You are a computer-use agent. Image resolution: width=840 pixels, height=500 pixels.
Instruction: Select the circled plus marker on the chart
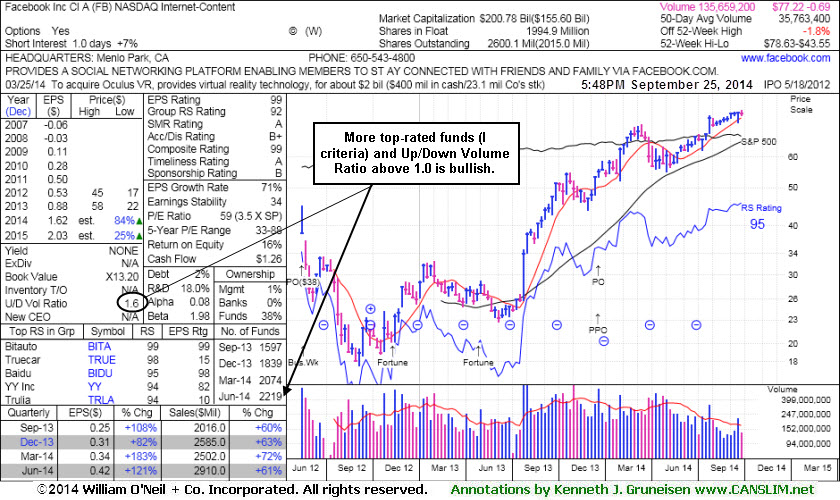370,309
